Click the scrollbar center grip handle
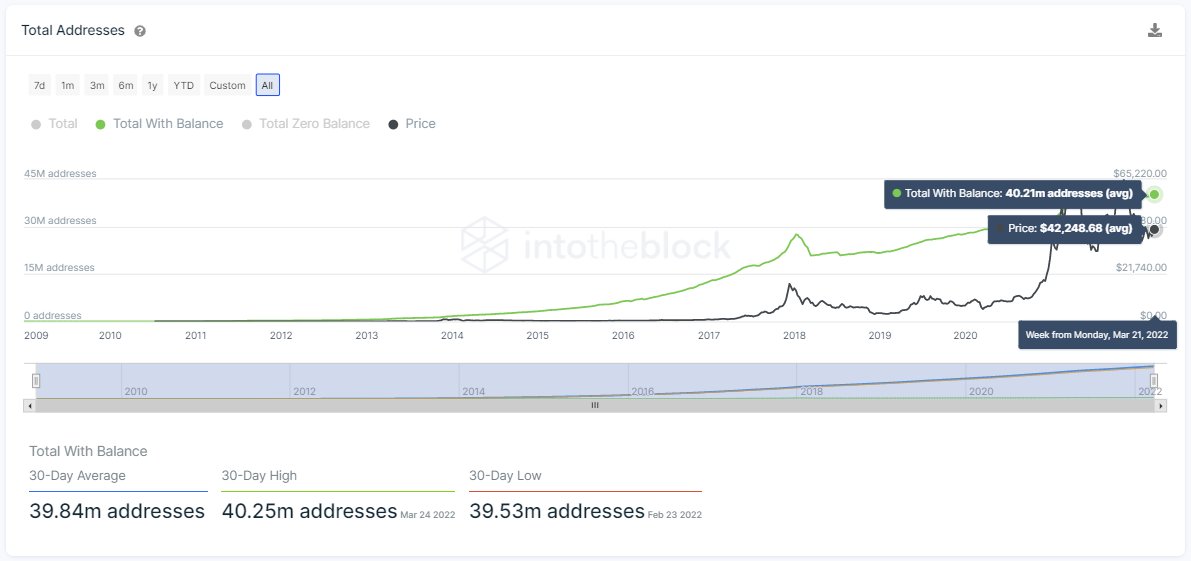Screen dimensions: 1191x561 [x=595, y=405]
